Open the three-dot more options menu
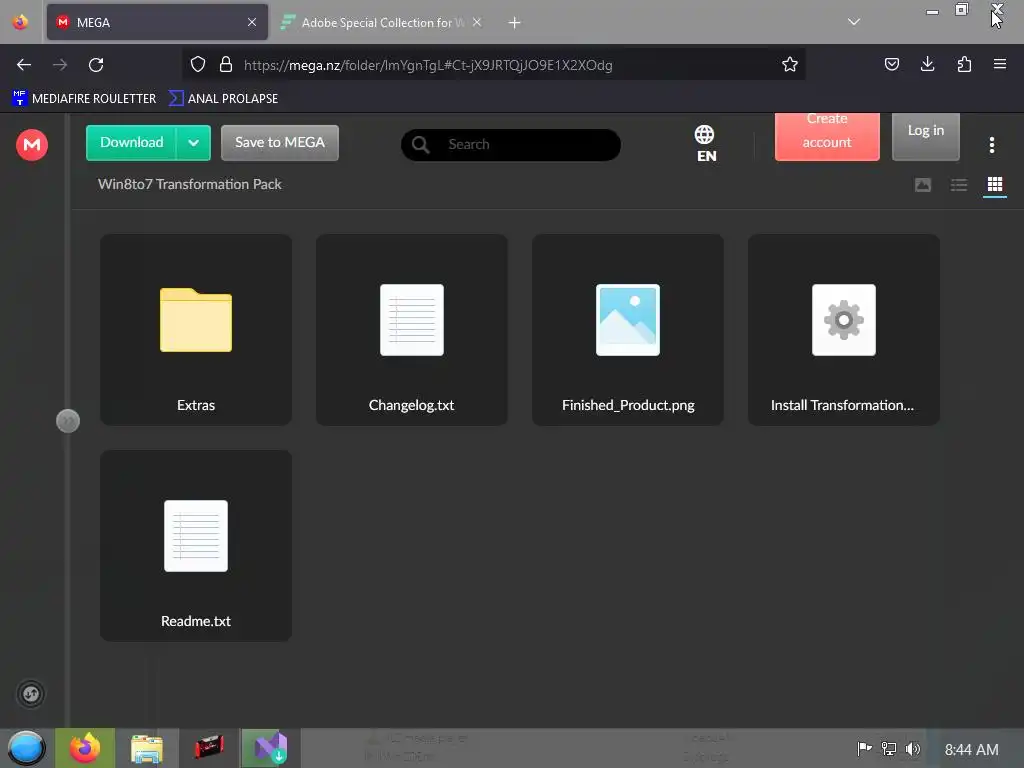This screenshot has width=1024, height=768. point(991,145)
